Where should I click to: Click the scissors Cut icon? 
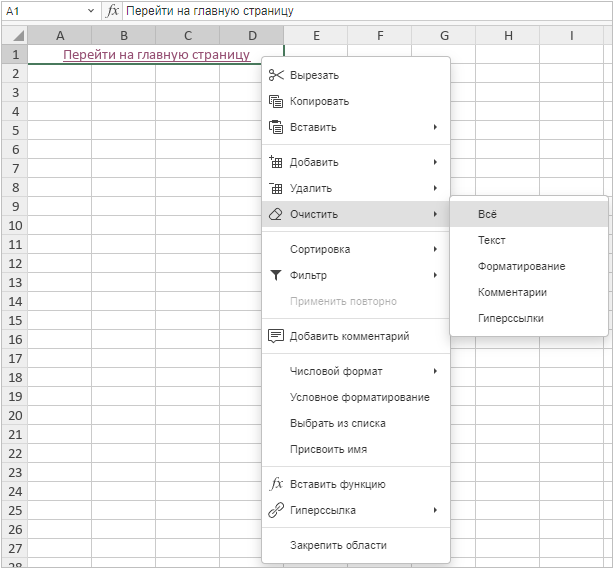[x=277, y=75]
